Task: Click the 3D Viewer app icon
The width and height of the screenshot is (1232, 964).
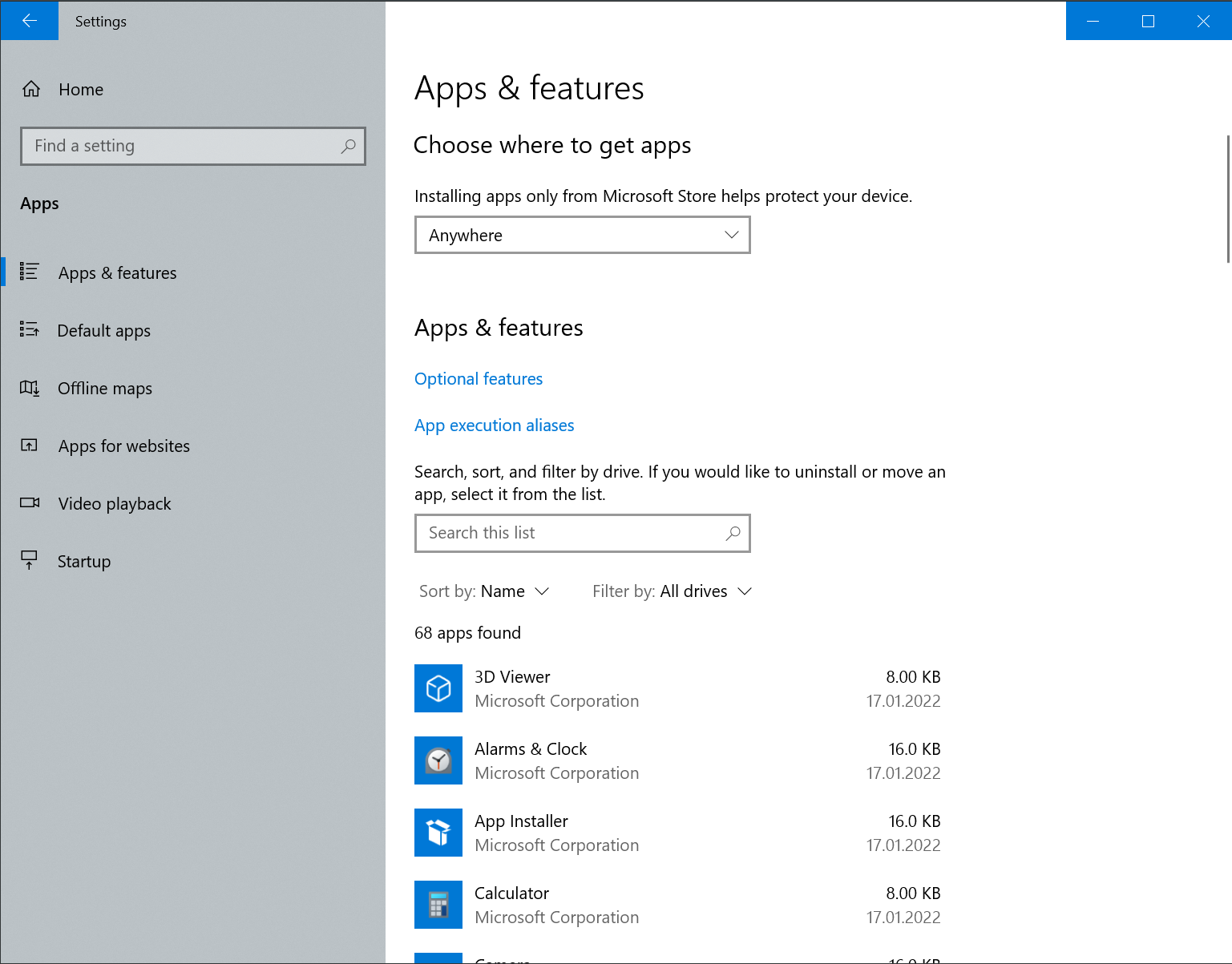Action: tap(438, 688)
